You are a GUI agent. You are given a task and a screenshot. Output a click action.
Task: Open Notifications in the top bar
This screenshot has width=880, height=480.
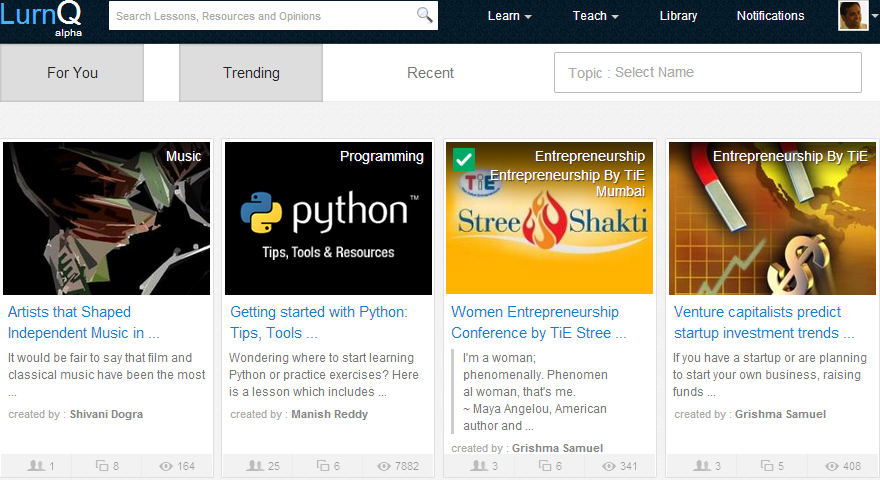pos(770,16)
